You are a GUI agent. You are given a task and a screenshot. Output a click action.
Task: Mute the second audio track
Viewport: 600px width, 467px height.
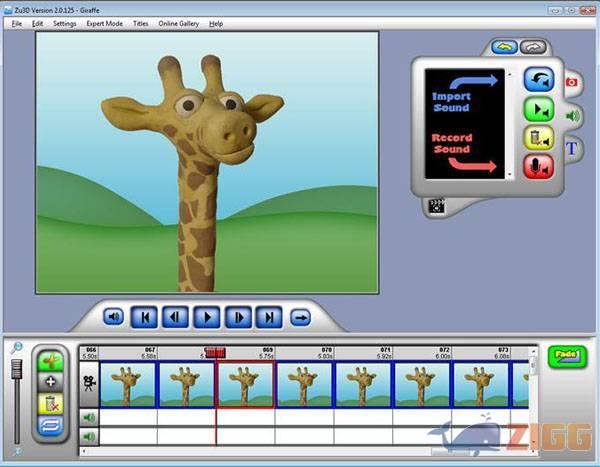pyautogui.click(x=90, y=437)
